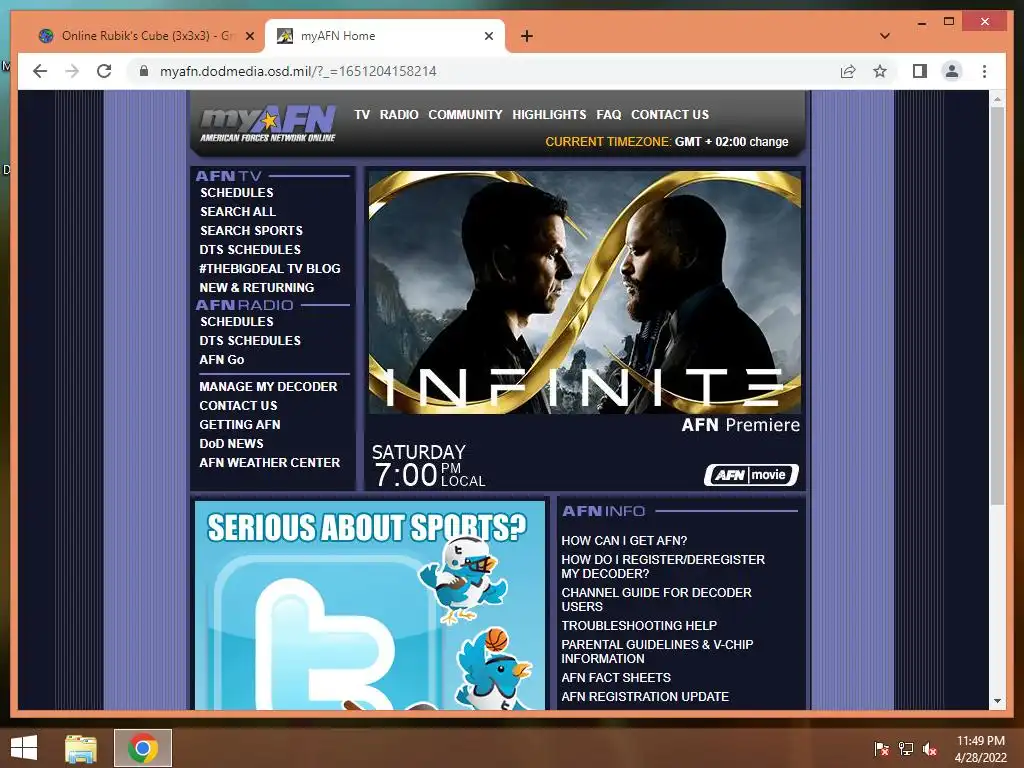Open the Chrome profile menu
Screen dimensions: 1024x768
pyautogui.click(x=952, y=71)
